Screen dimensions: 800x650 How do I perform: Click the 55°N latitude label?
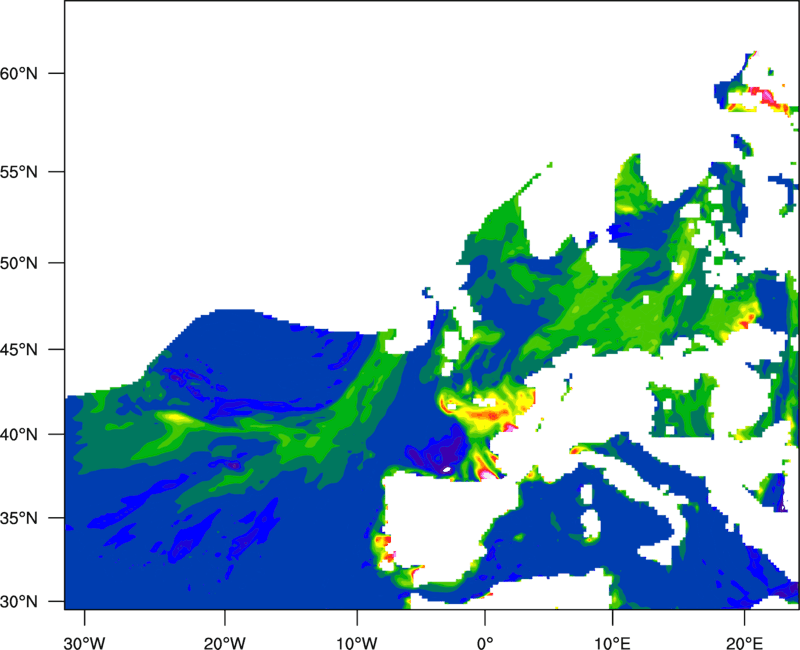click(18, 171)
